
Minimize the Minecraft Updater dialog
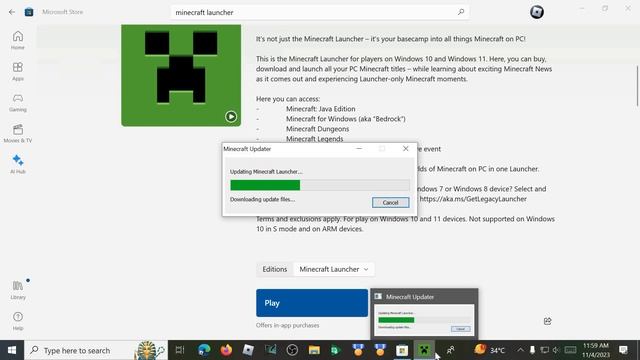(x=359, y=149)
